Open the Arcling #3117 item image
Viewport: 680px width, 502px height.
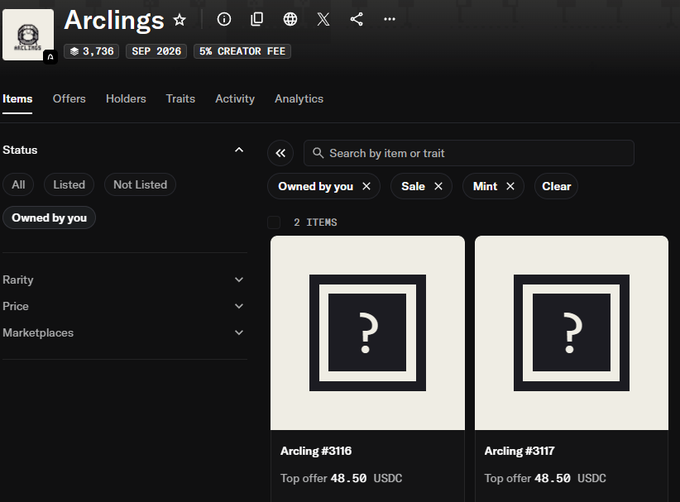572,333
